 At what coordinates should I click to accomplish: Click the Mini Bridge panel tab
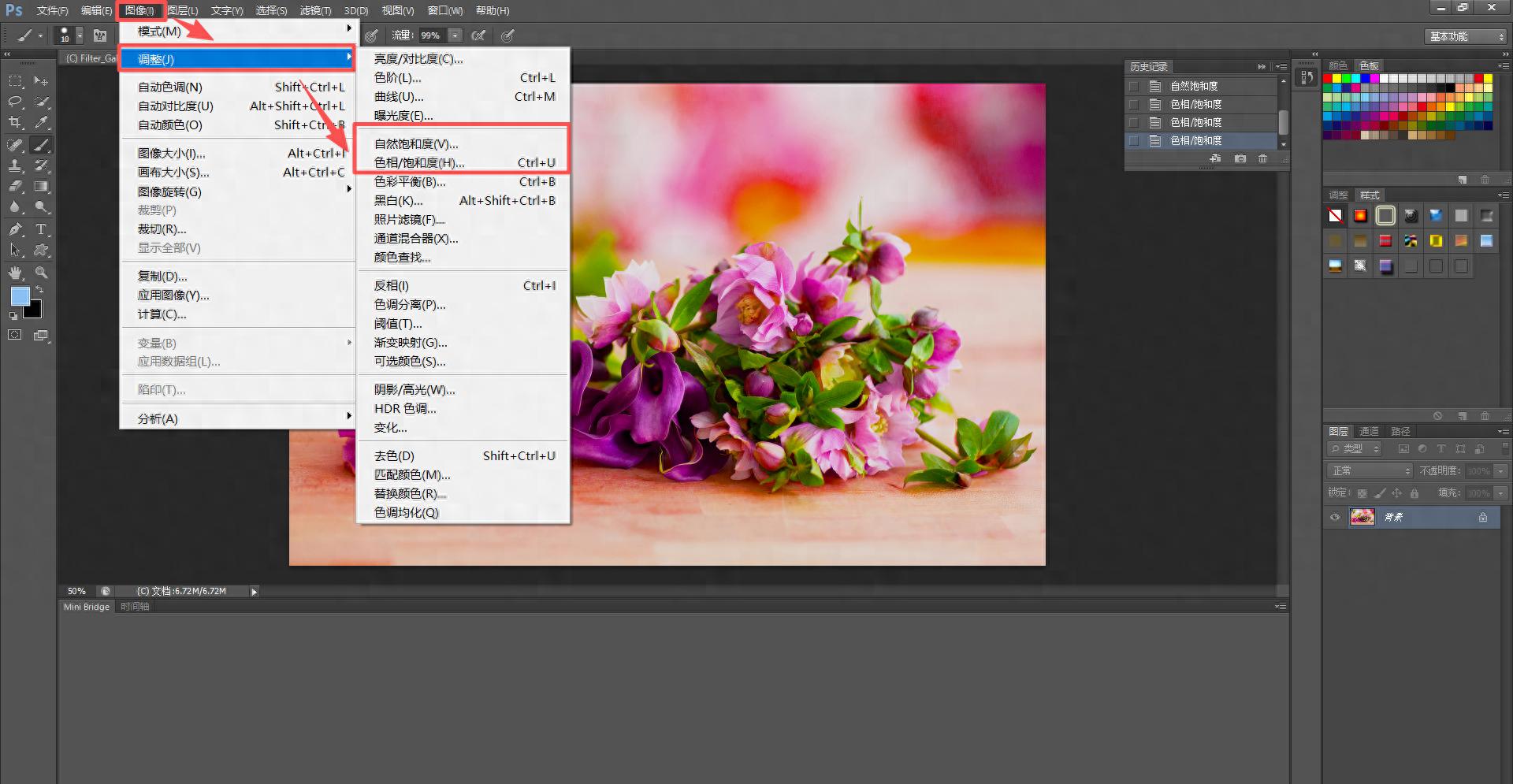tap(87, 607)
